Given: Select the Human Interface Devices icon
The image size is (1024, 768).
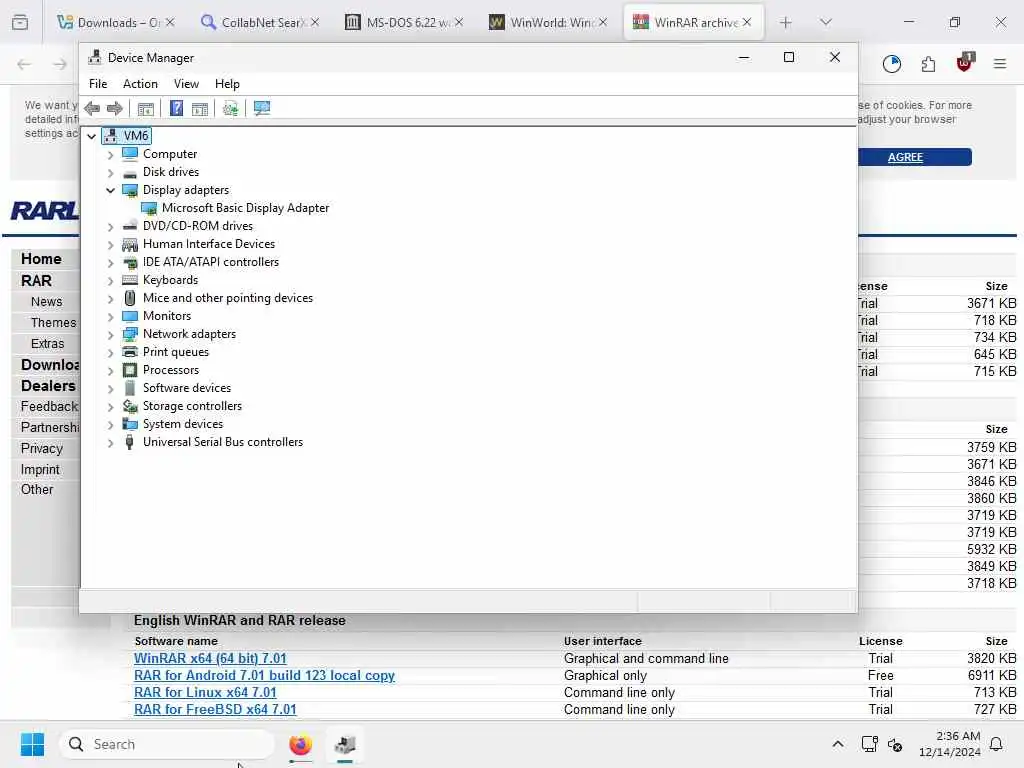Looking at the screenshot, I should pyautogui.click(x=130, y=244).
